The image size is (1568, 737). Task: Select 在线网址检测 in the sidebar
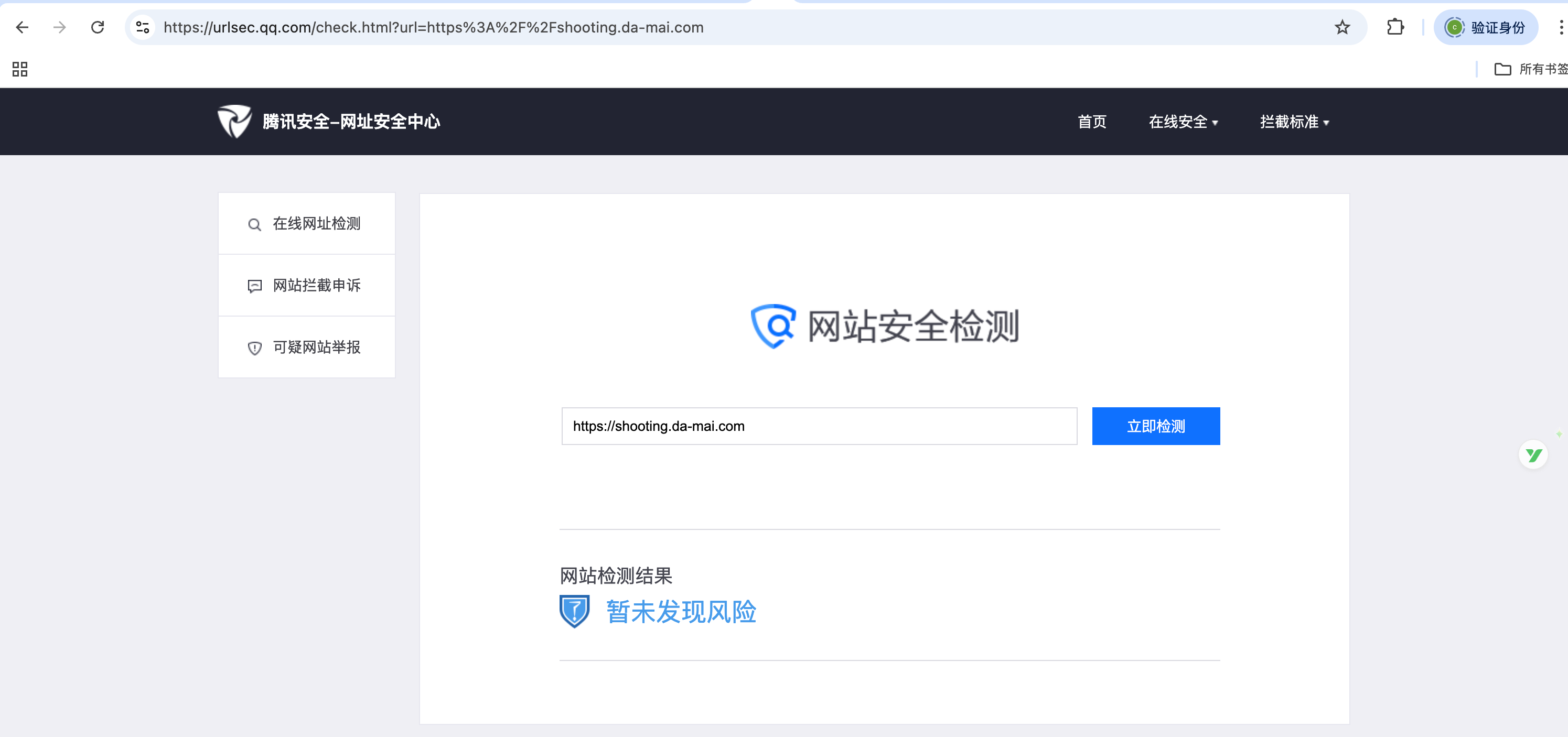pos(307,224)
